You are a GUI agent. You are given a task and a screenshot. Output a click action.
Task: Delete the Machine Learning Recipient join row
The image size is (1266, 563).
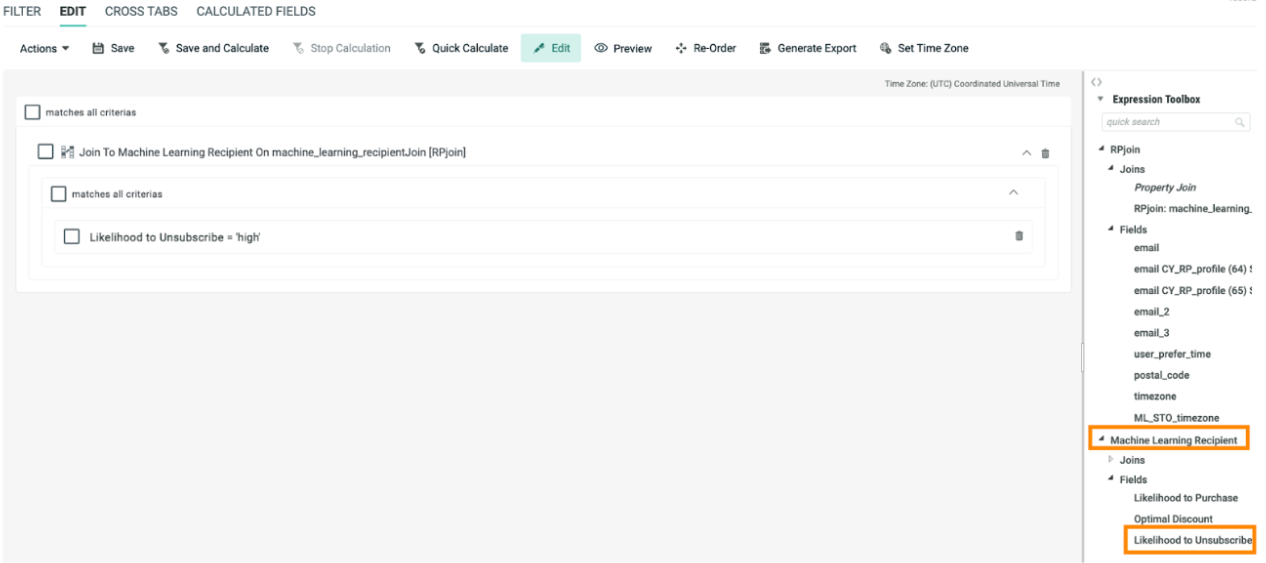click(1046, 153)
